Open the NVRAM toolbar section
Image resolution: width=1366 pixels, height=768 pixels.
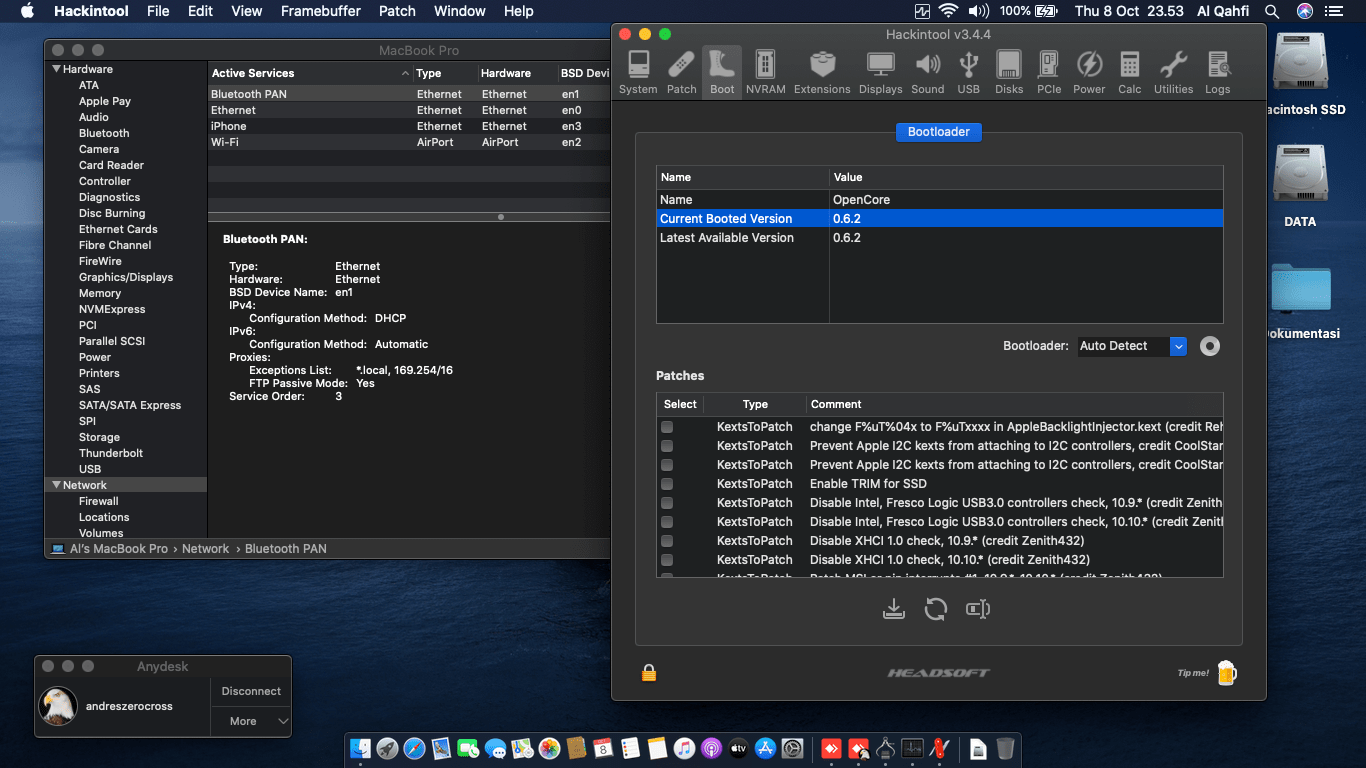(765, 71)
